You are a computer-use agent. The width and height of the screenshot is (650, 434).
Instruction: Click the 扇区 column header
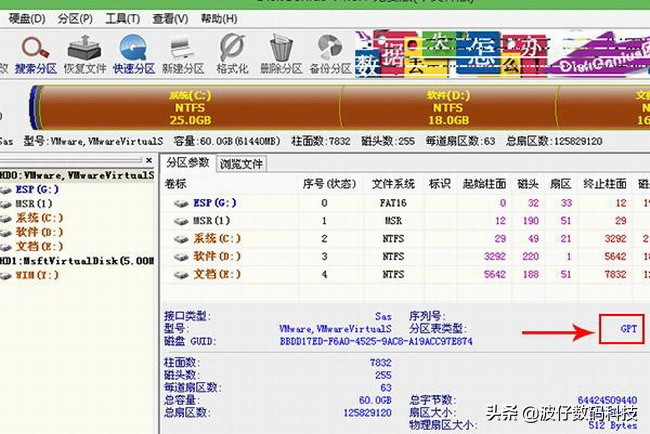(561, 184)
